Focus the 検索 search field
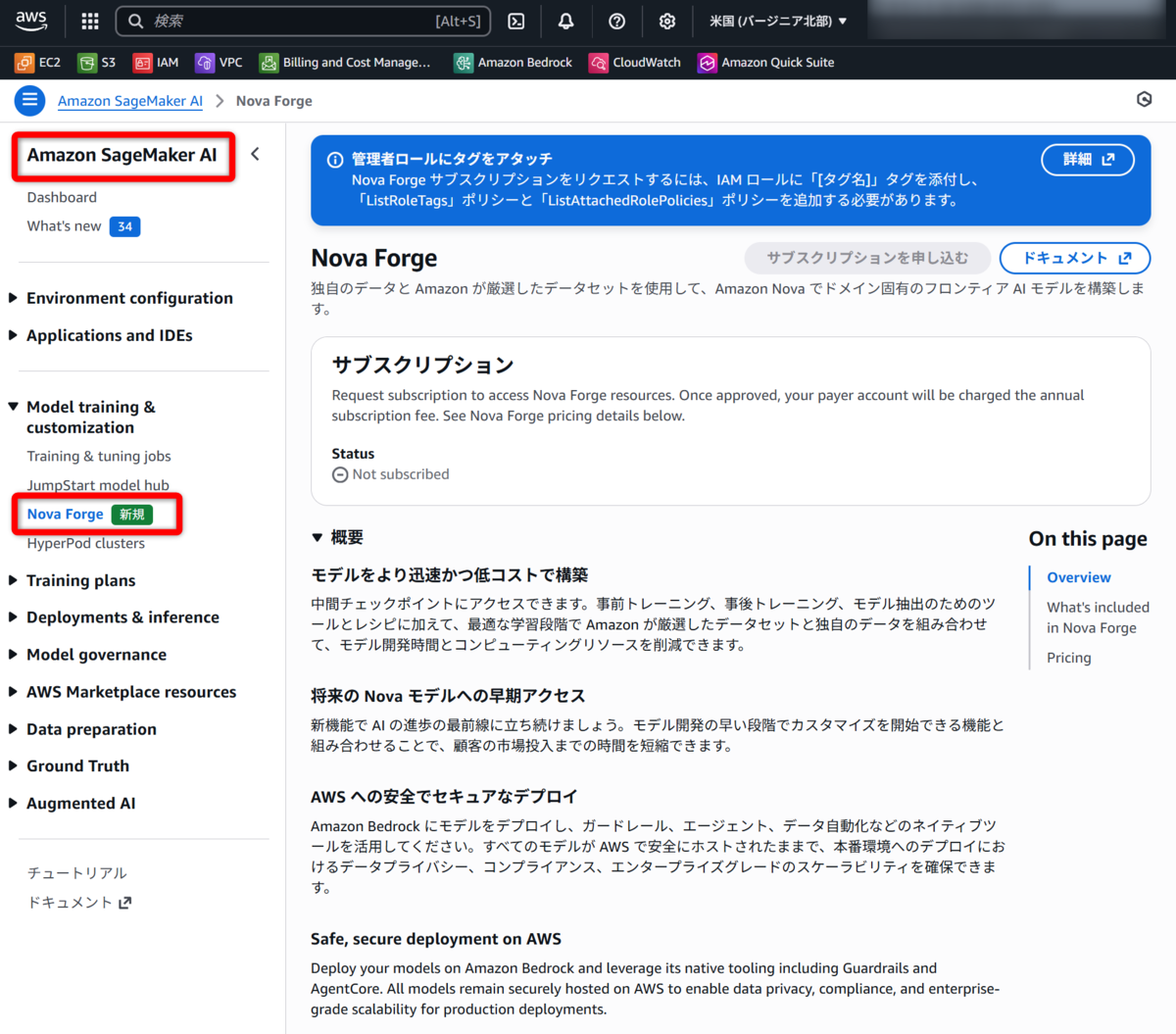The height and width of the screenshot is (1034, 1176). point(303,21)
